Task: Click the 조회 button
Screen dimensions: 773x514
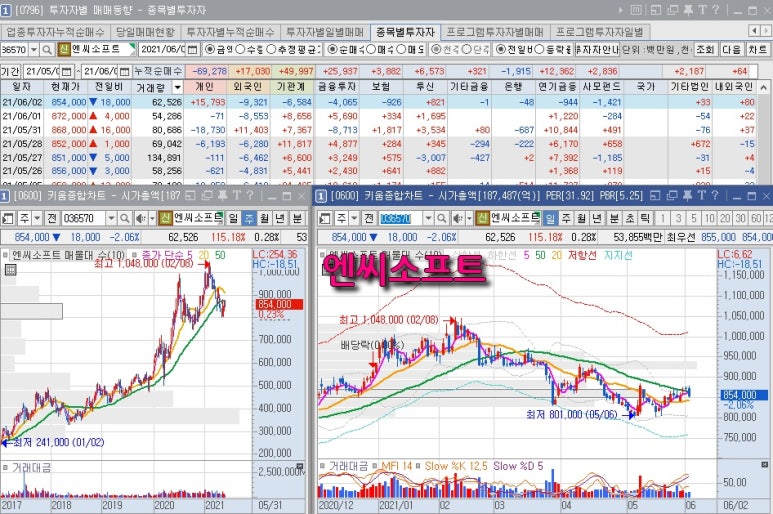Action: (x=705, y=50)
